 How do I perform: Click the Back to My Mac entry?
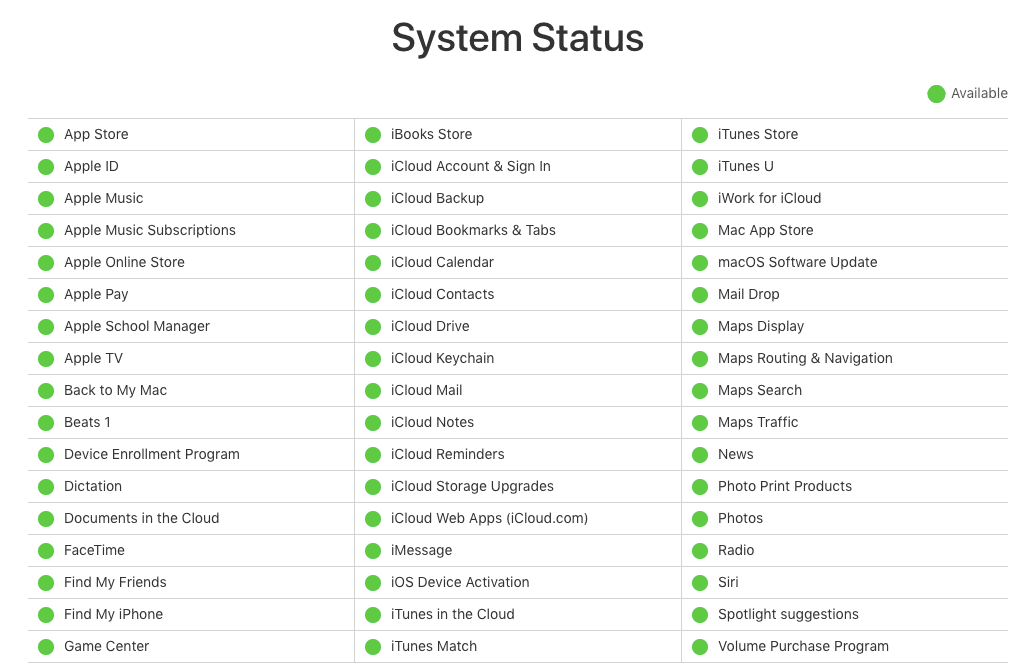(116, 390)
